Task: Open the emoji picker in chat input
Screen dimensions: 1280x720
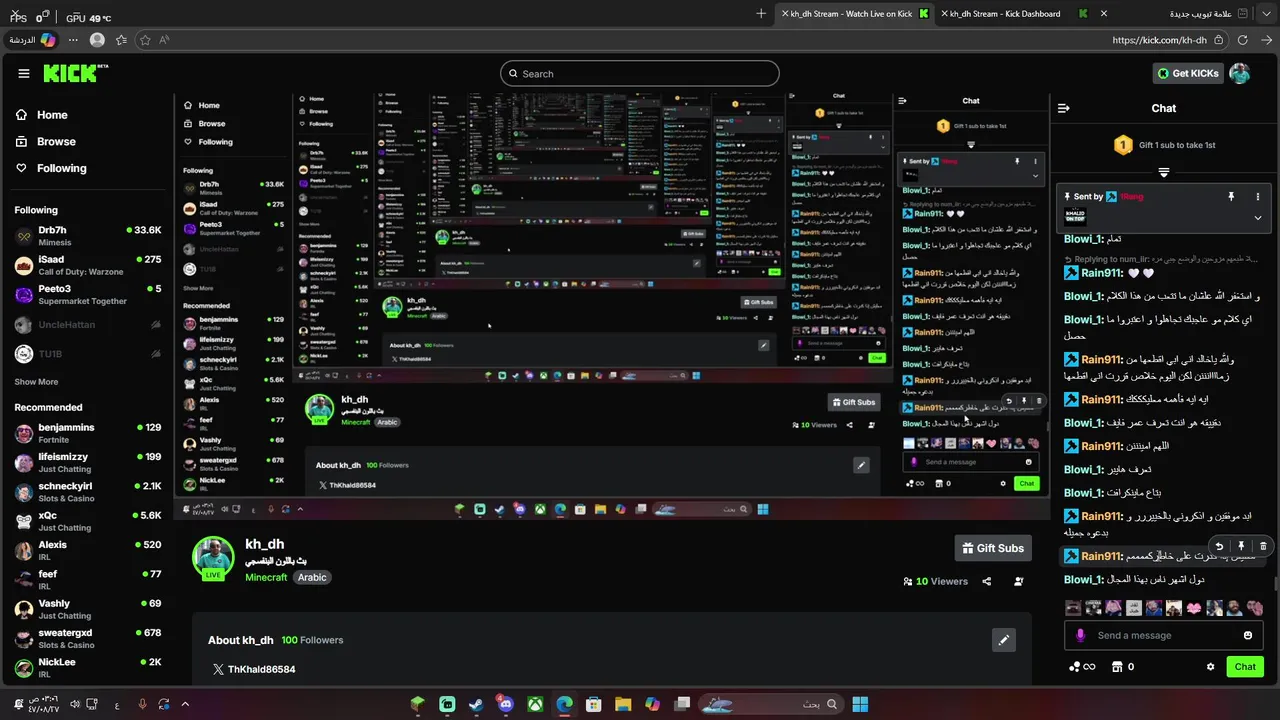Action: (x=1248, y=635)
